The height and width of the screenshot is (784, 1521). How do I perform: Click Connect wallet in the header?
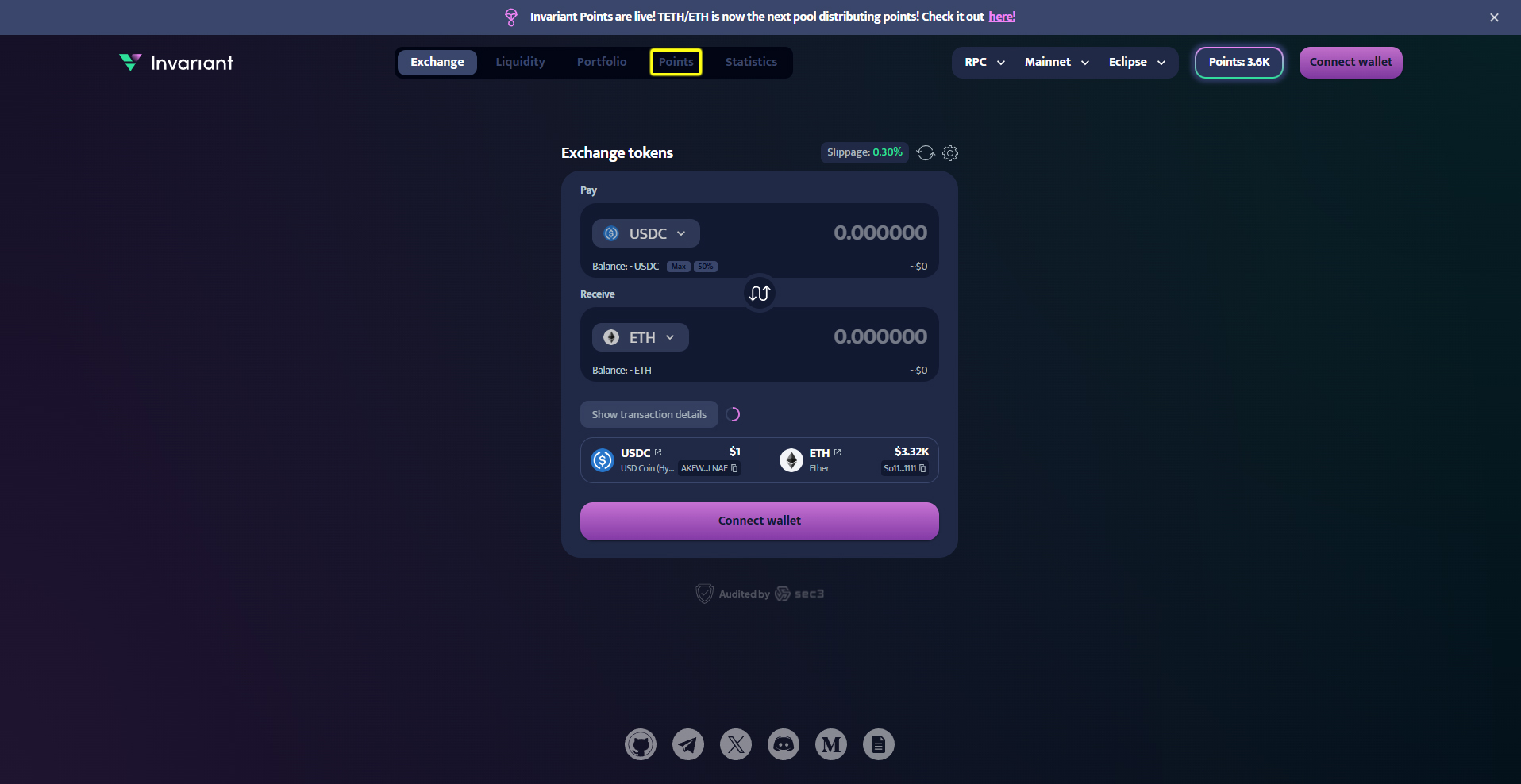point(1351,63)
